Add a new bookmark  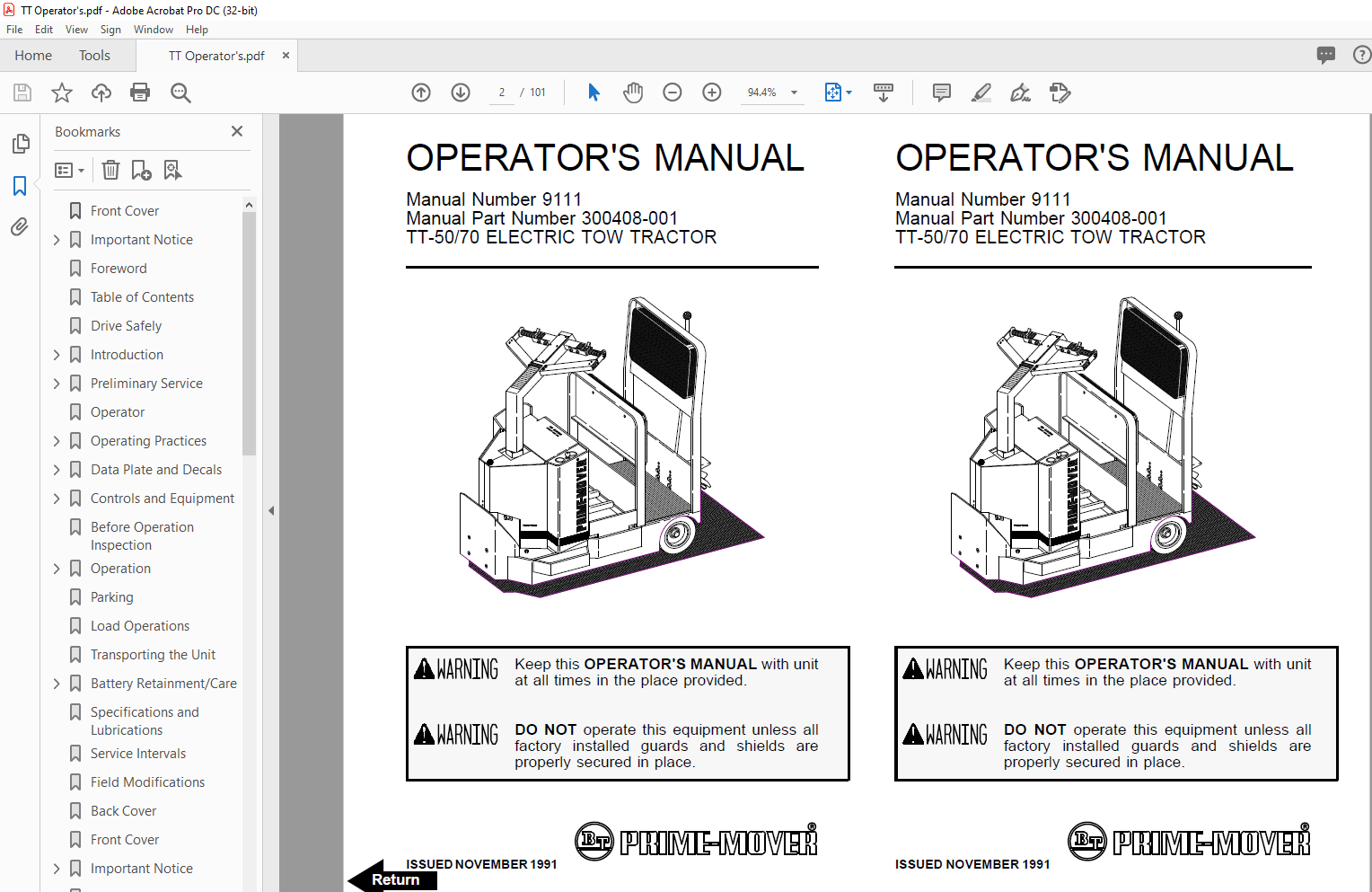141,170
